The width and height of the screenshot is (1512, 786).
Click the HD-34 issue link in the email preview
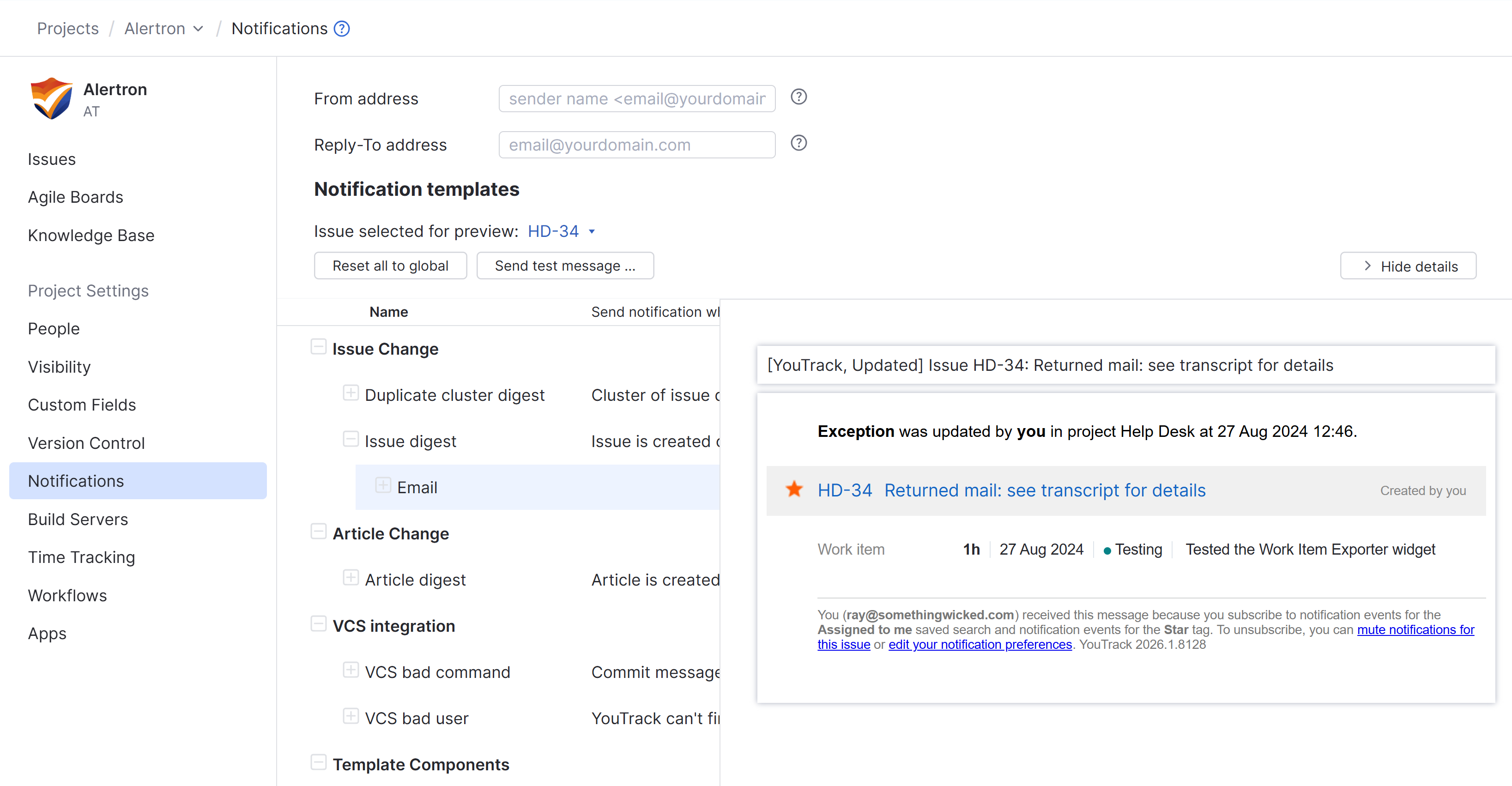coord(845,490)
